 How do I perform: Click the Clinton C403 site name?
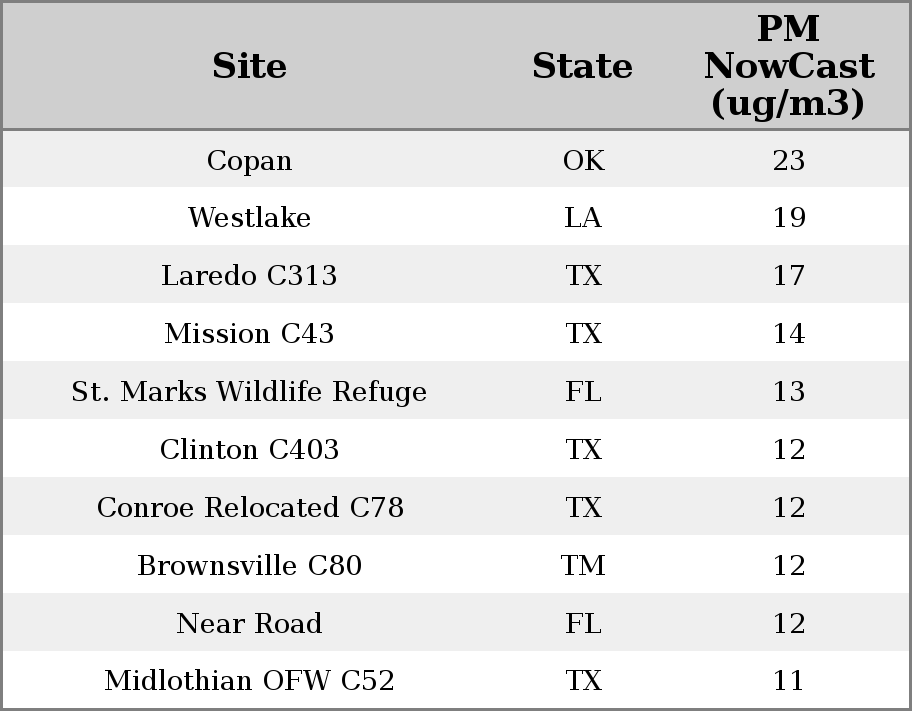[249, 449]
